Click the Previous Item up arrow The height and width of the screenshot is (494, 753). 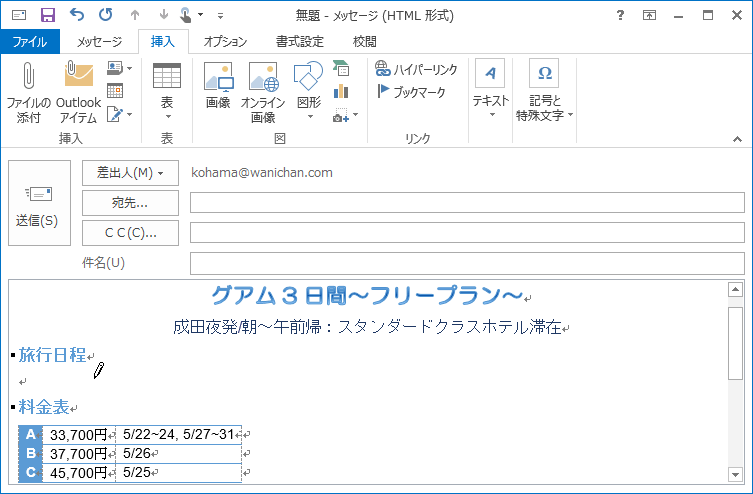(x=135, y=15)
